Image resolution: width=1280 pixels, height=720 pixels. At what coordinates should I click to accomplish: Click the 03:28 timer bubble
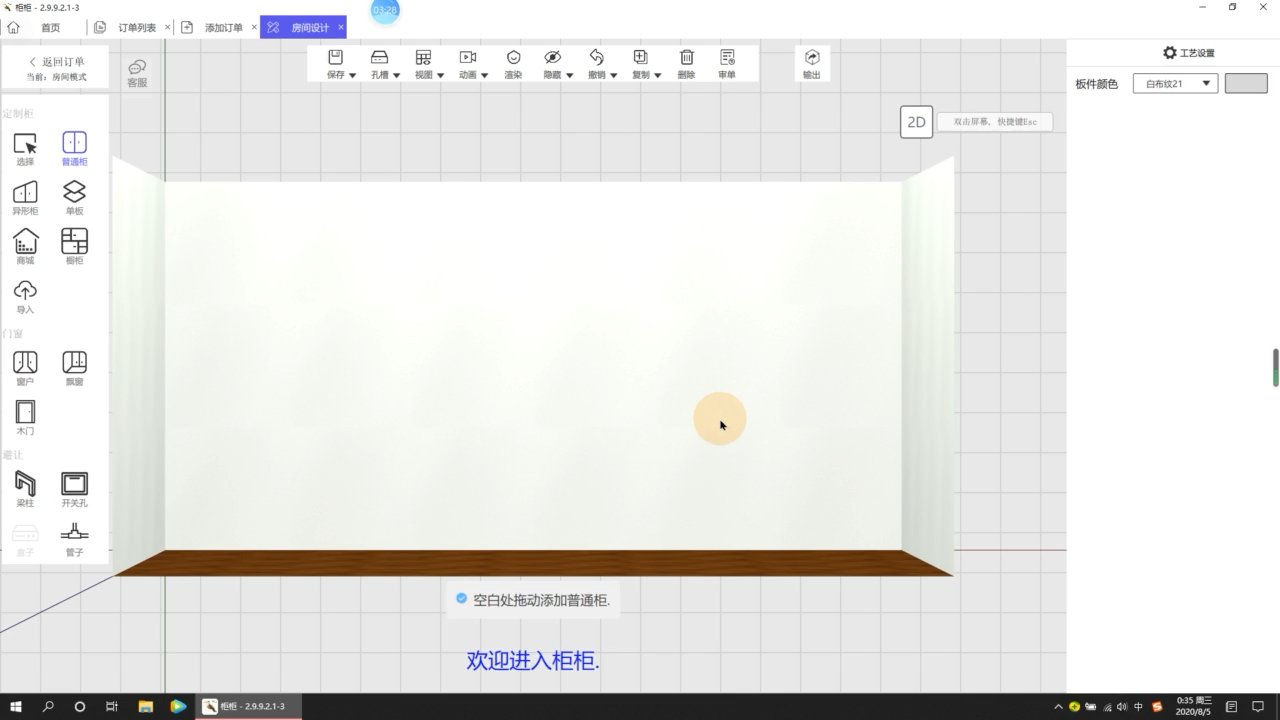click(x=385, y=10)
